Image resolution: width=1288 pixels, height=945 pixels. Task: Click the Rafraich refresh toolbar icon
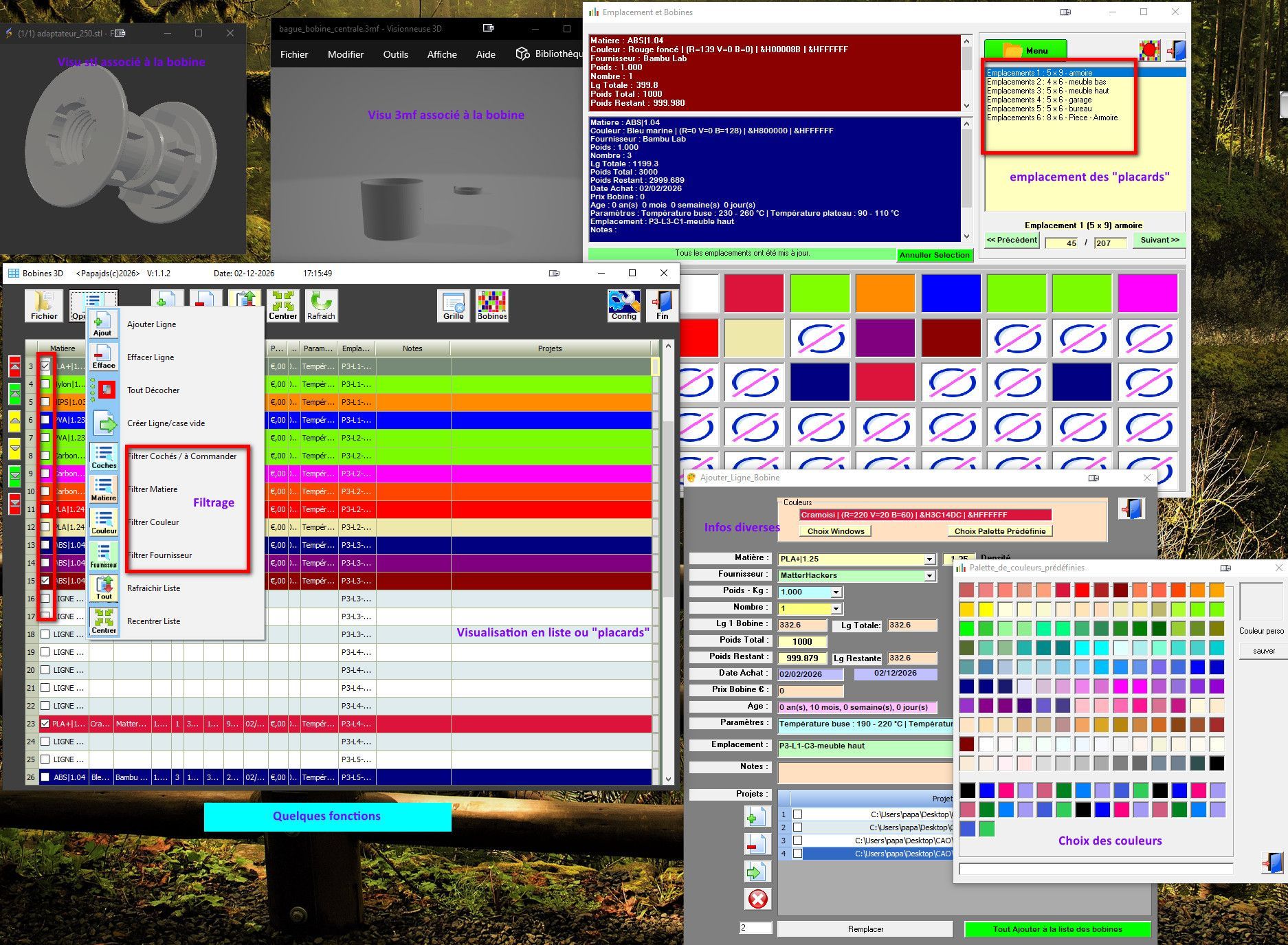[x=321, y=305]
